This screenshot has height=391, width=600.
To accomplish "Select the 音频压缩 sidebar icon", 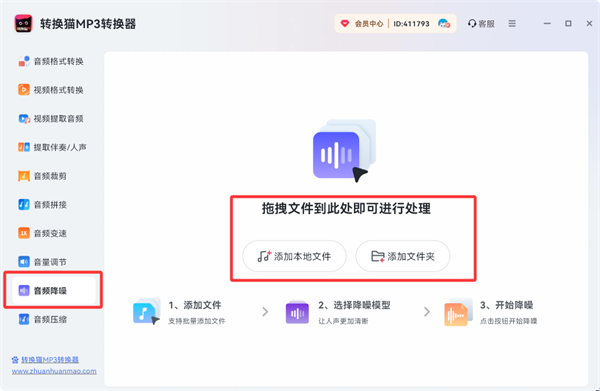I will coord(24,319).
